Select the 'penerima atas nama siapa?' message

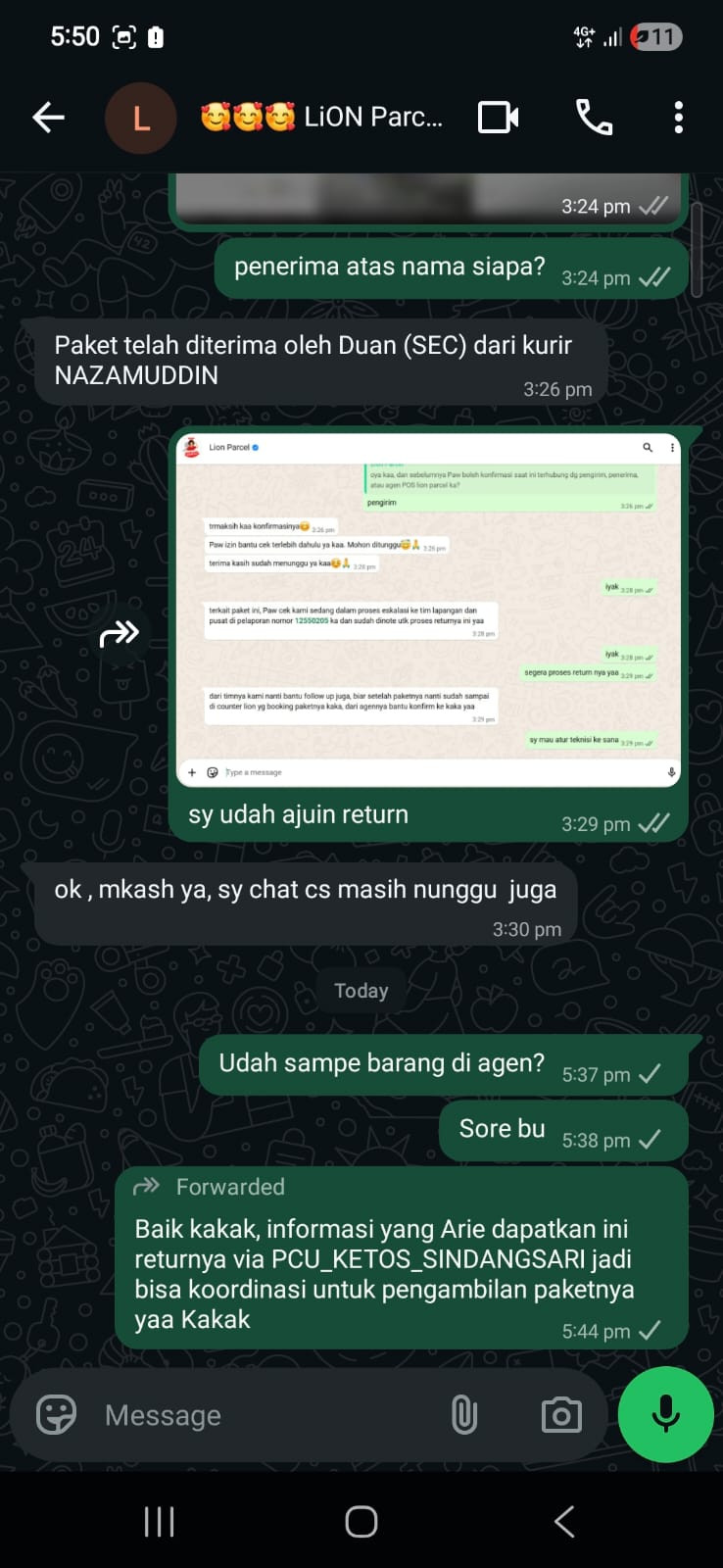click(452, 269)
